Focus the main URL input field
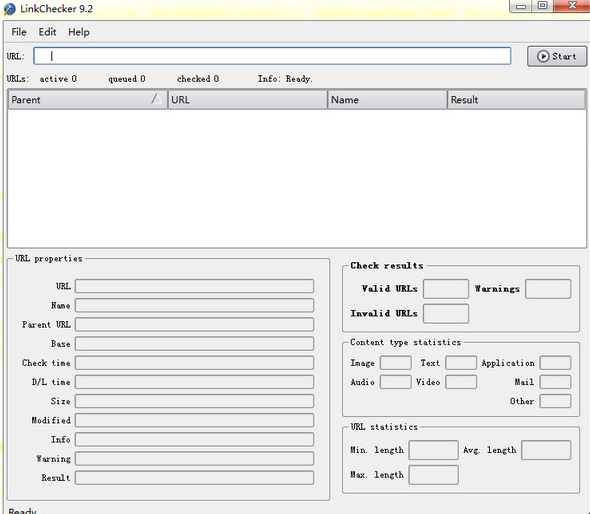The image size is (590, 514). pos(272,56)
